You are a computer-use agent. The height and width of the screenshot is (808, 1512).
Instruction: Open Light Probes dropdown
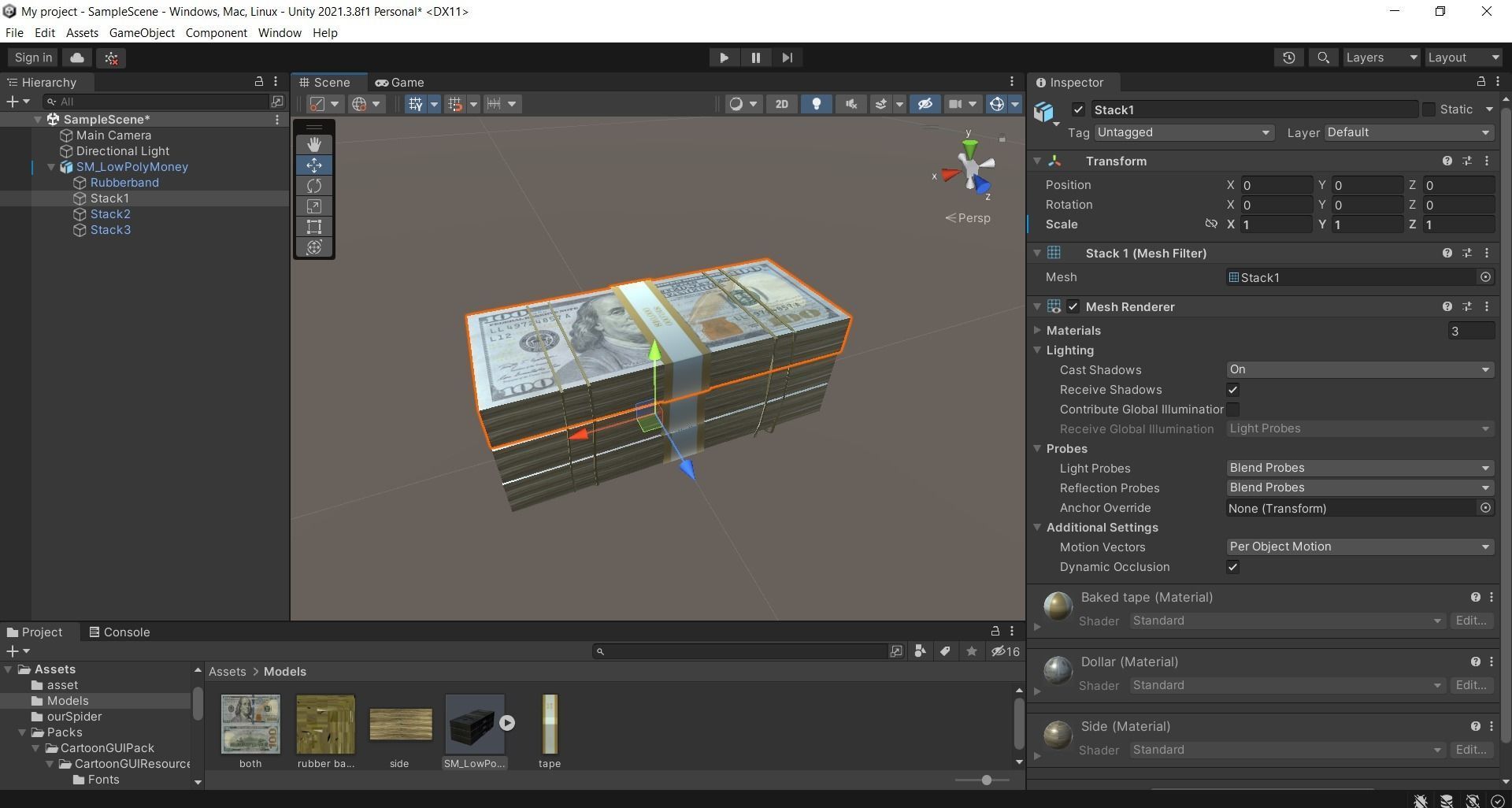tap(1360, 468)
